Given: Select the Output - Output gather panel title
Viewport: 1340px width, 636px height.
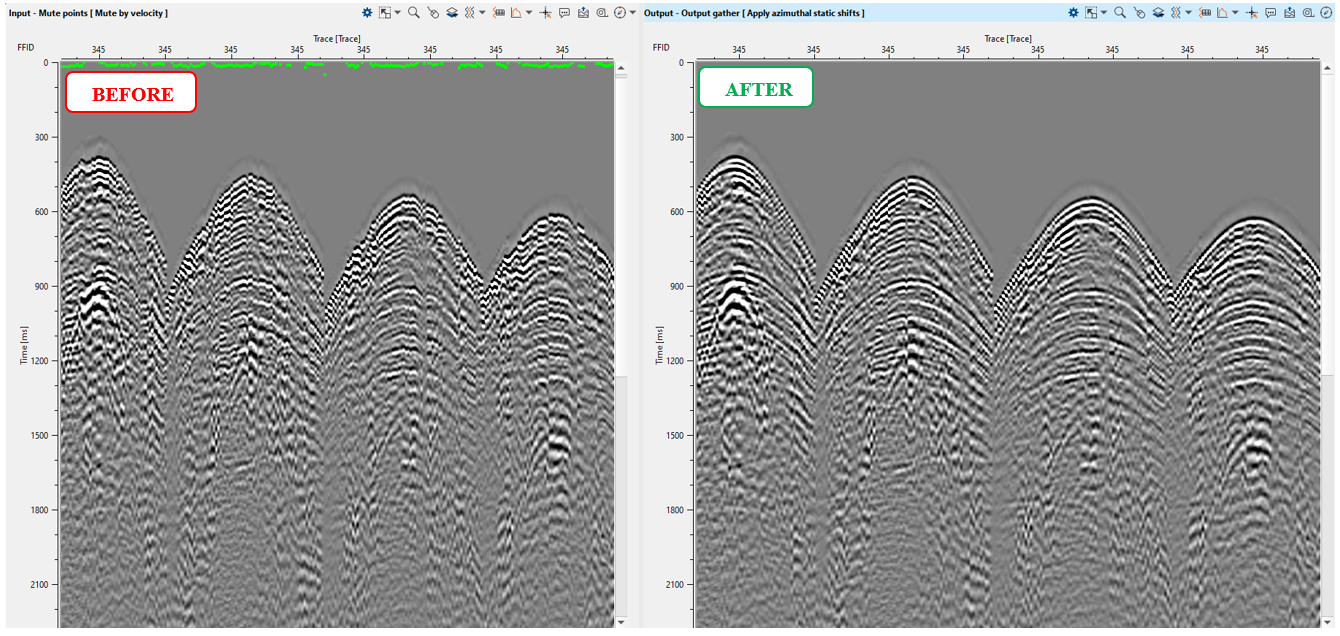Looking at the screenshot, I should click(754, 13).
